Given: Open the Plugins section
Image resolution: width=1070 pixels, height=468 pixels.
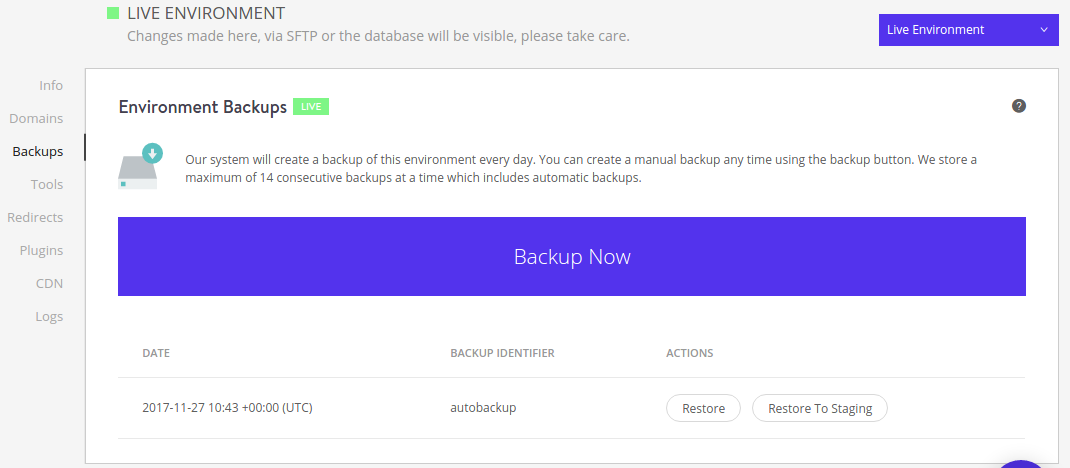Looking at the screenshot, I should point(41,251).
